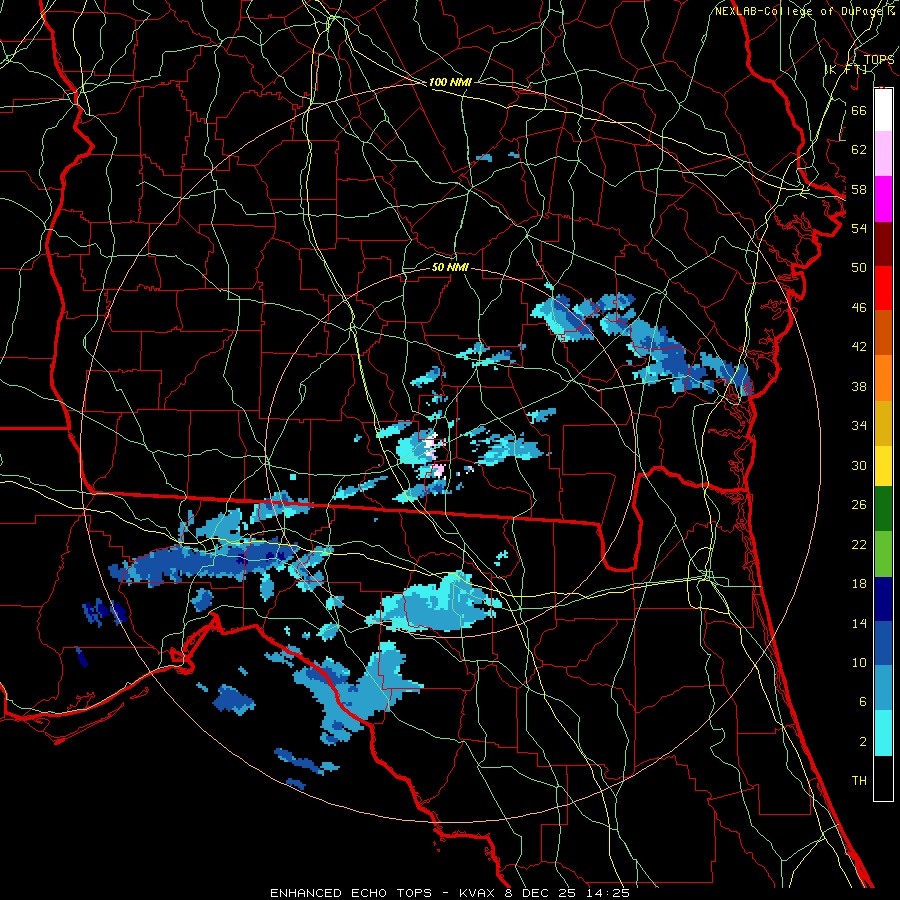The image size is (900, 900).
Task: Click the legend value 14
Action: [x=859, y=623]
